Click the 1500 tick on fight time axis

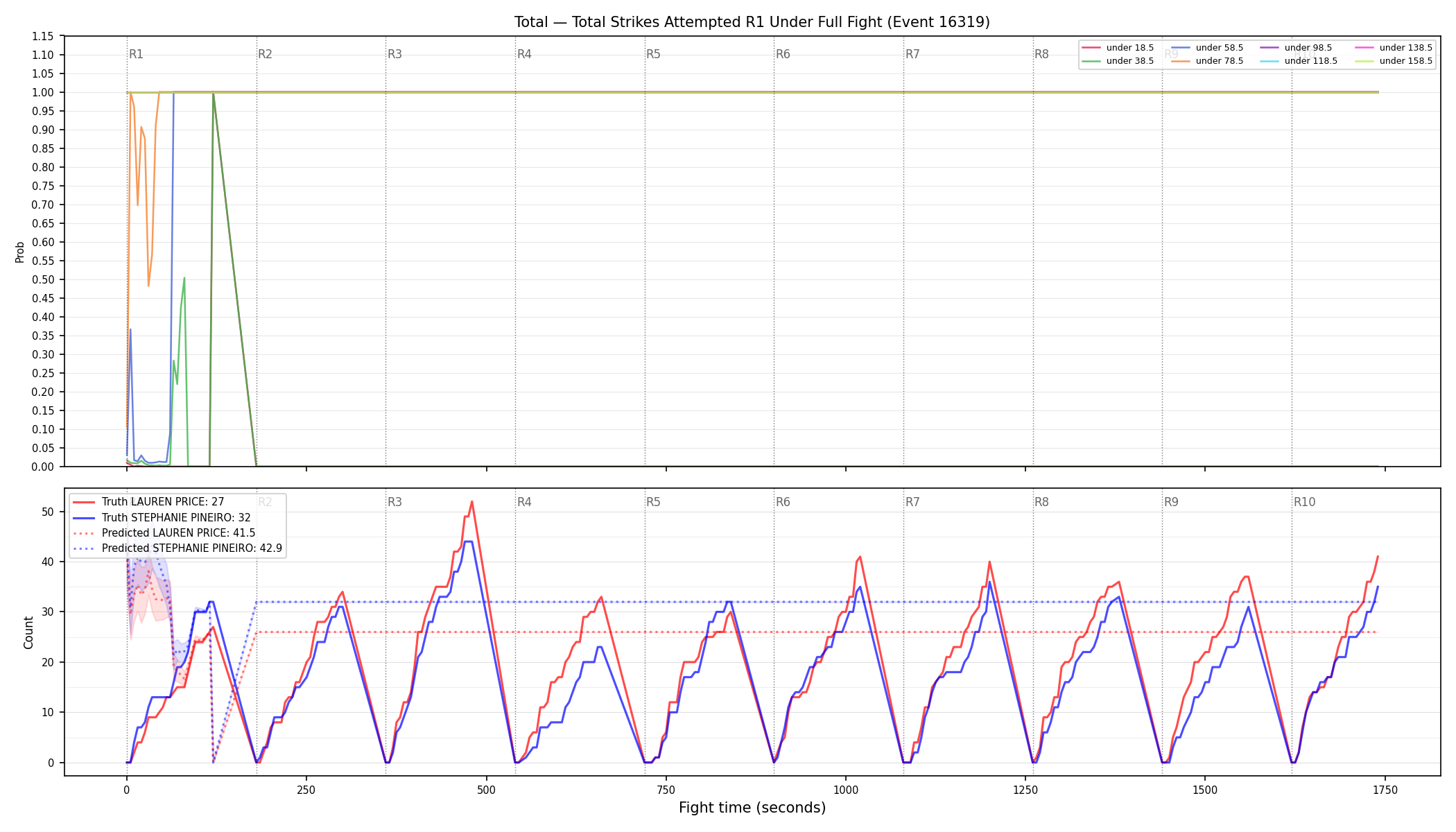(x=1205, y=790)
